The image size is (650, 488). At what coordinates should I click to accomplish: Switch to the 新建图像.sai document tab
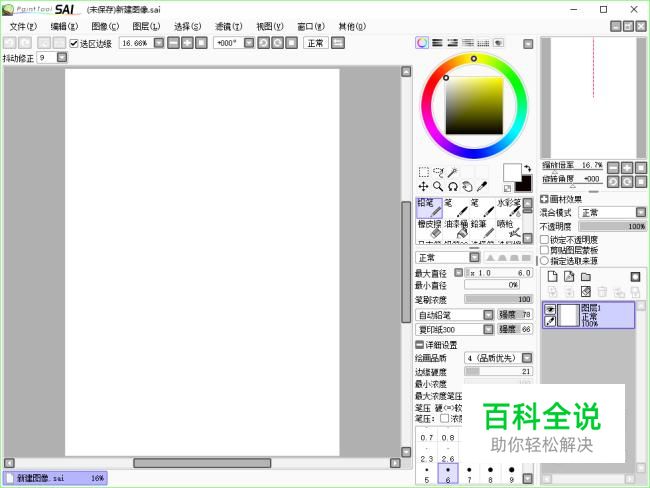coord(55,478)
